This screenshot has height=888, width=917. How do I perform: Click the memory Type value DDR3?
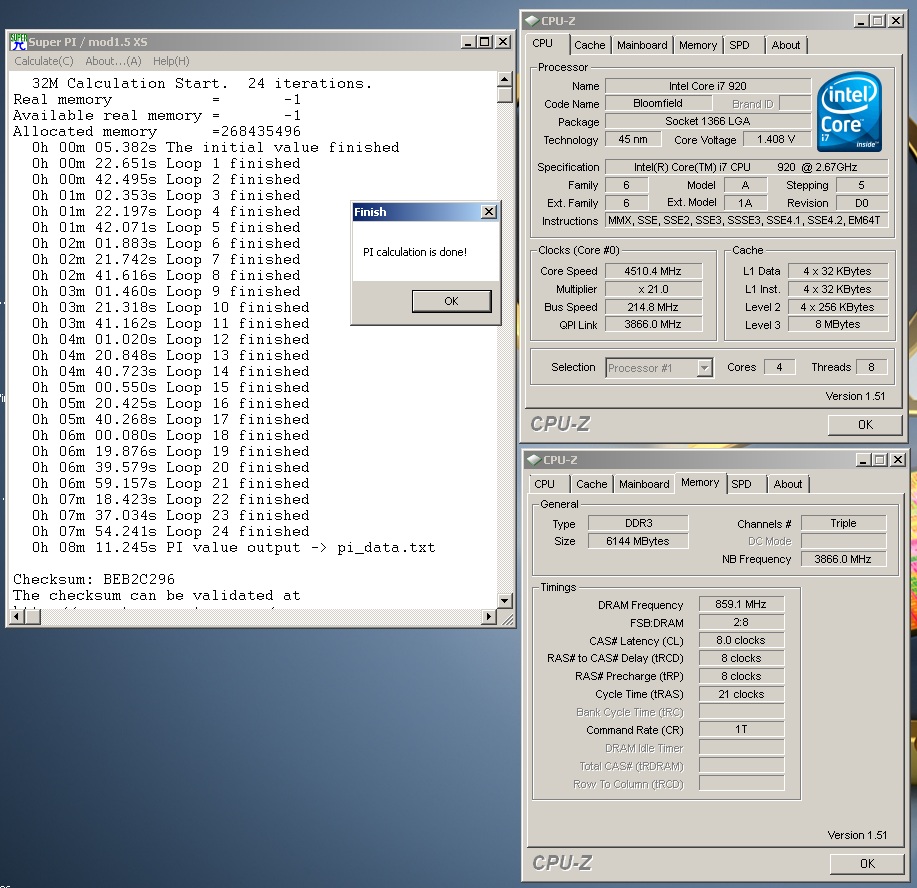(638, 523)
